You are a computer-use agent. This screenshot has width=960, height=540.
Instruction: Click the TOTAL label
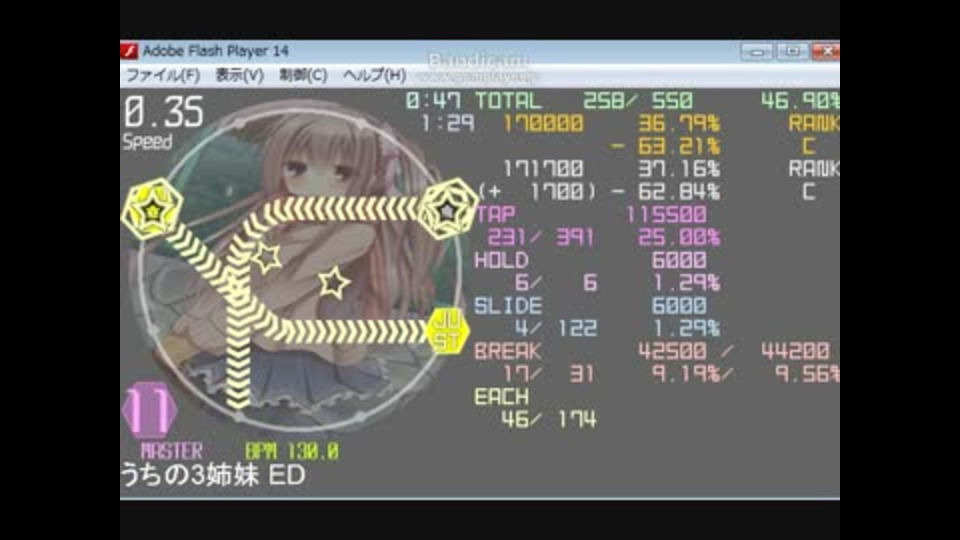coord(508,101)
